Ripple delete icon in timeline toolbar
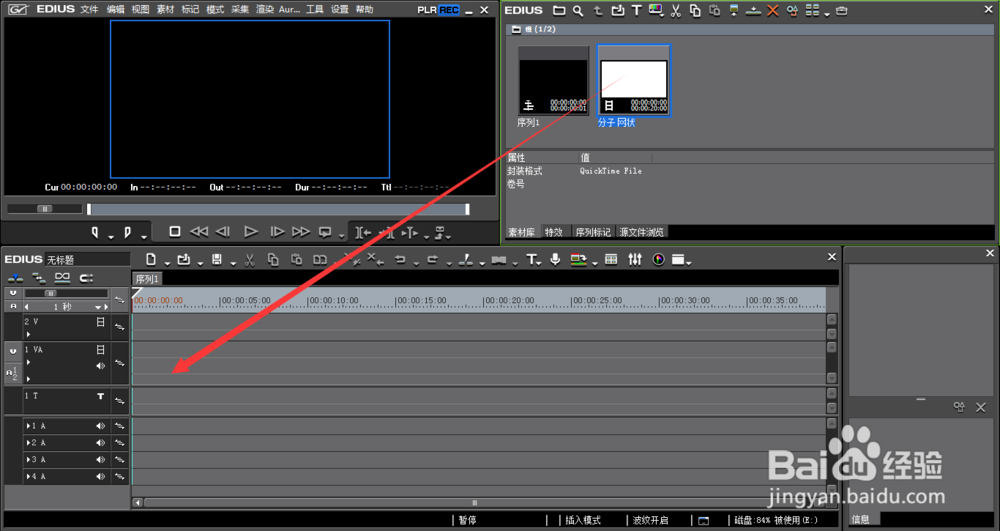The image size is (1000, 531). pos(376,259)
